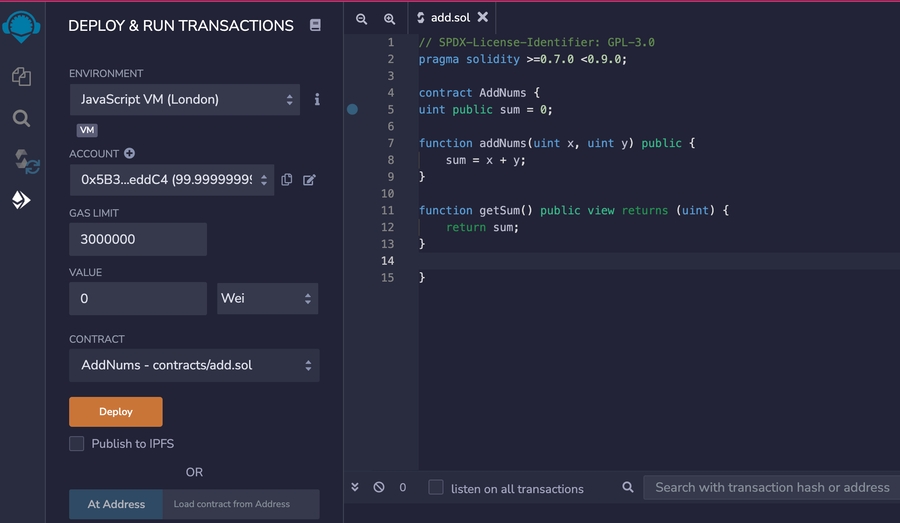Zoom in the editor font
900x523 pixels.
pyautogui.click(x=390, y=18)
